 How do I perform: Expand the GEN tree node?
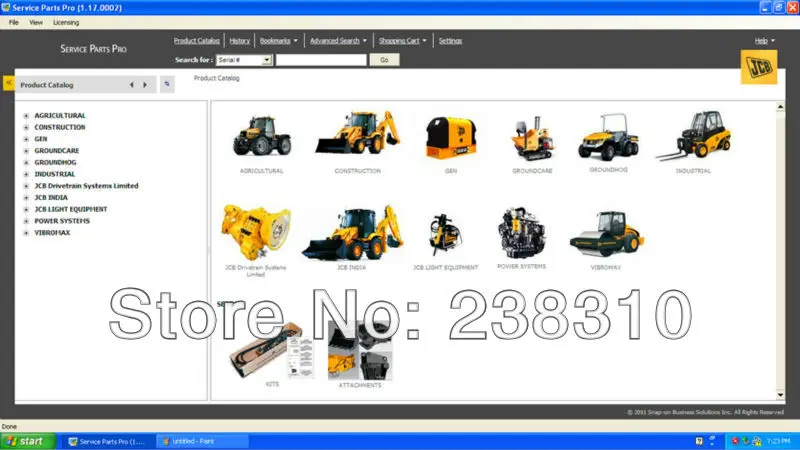pos(26,139)
